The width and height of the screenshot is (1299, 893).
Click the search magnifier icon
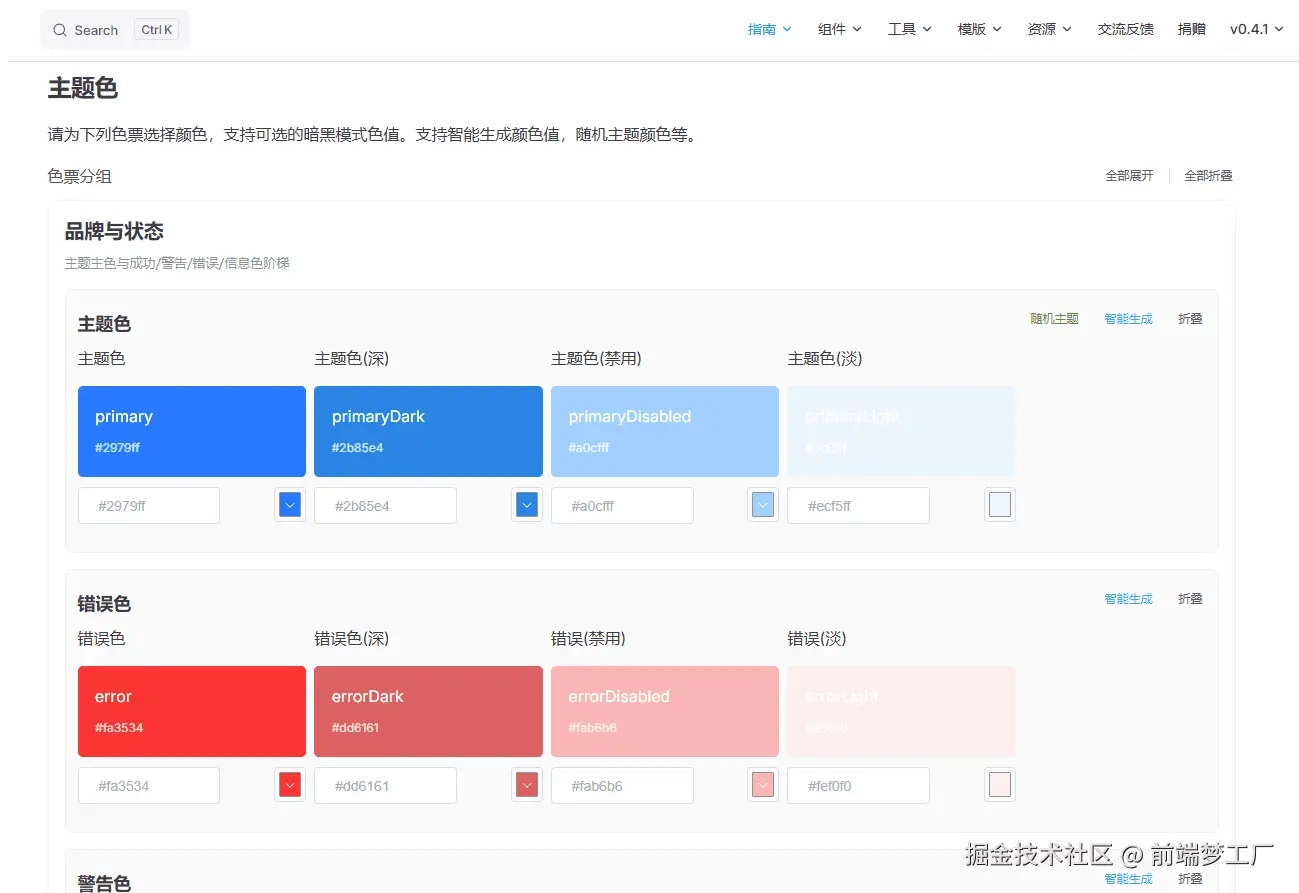60,30
